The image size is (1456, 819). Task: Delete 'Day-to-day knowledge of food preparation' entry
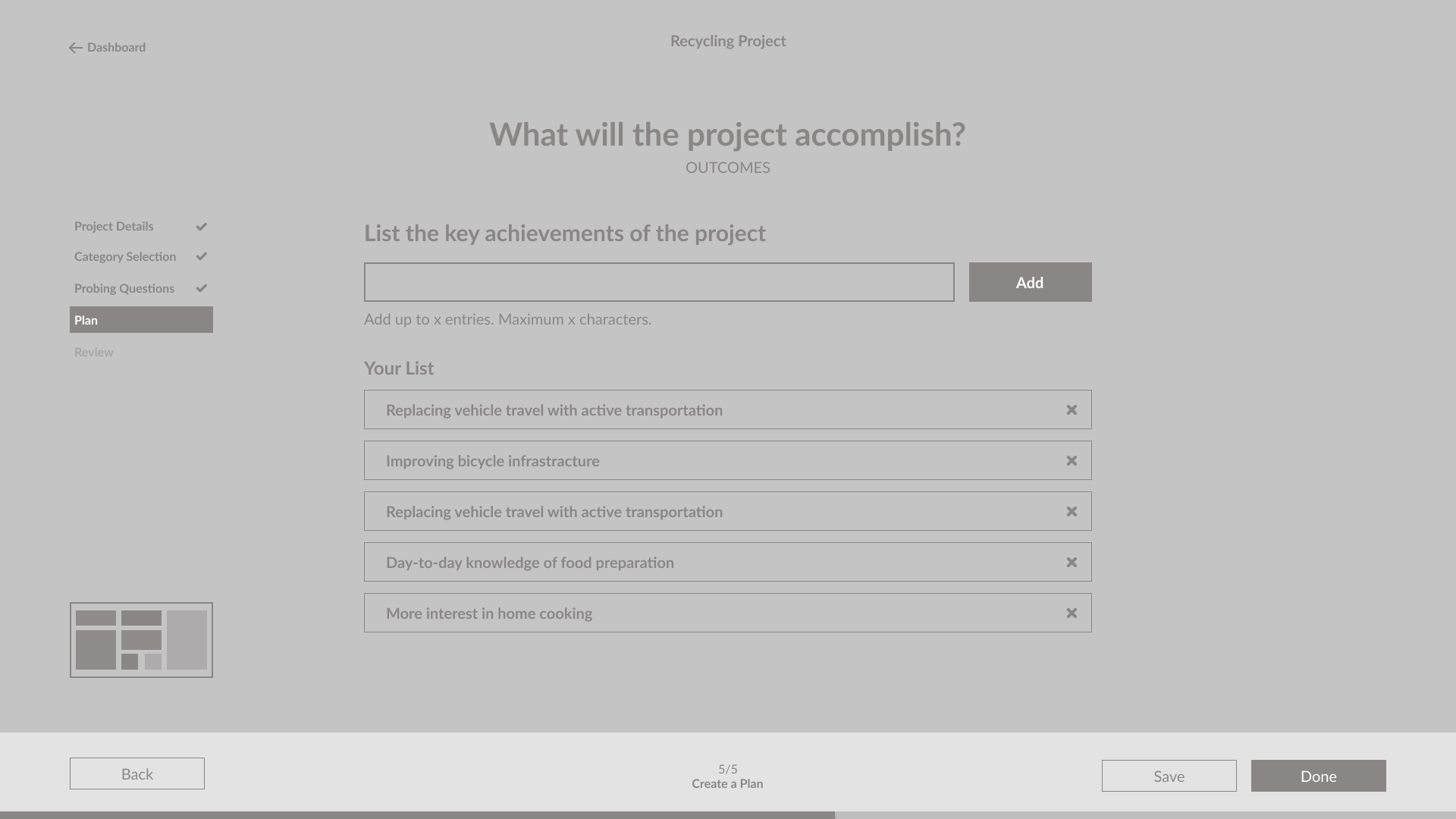[1072, 563]
